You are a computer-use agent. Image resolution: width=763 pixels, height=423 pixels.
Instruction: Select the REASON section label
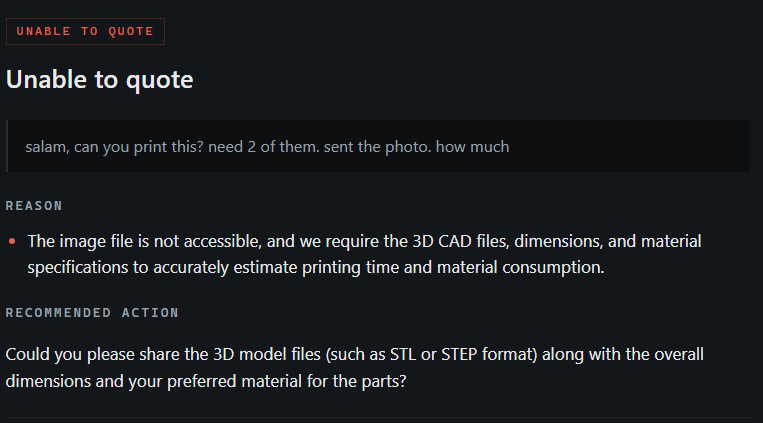pos(34,206)
